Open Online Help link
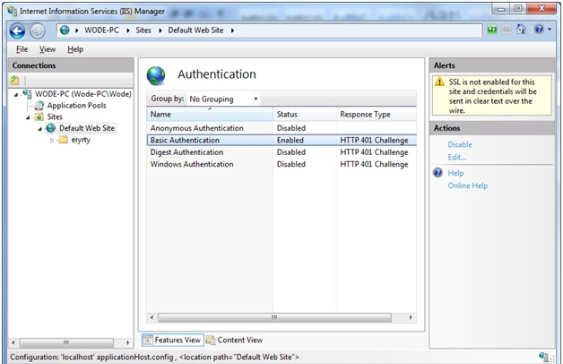 point(467,186)
